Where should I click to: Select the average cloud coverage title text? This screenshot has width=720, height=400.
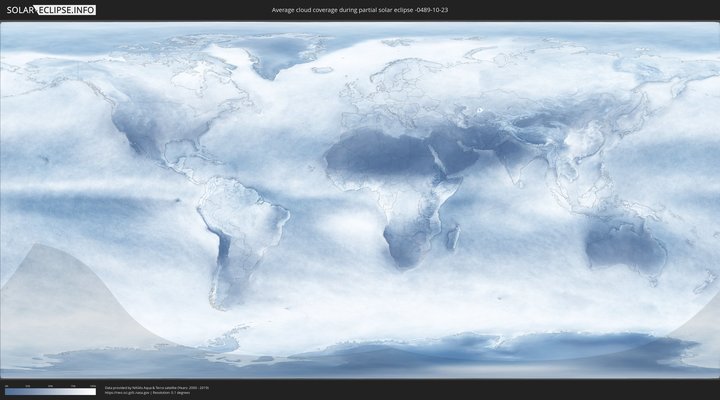click(x=359, y=9)
